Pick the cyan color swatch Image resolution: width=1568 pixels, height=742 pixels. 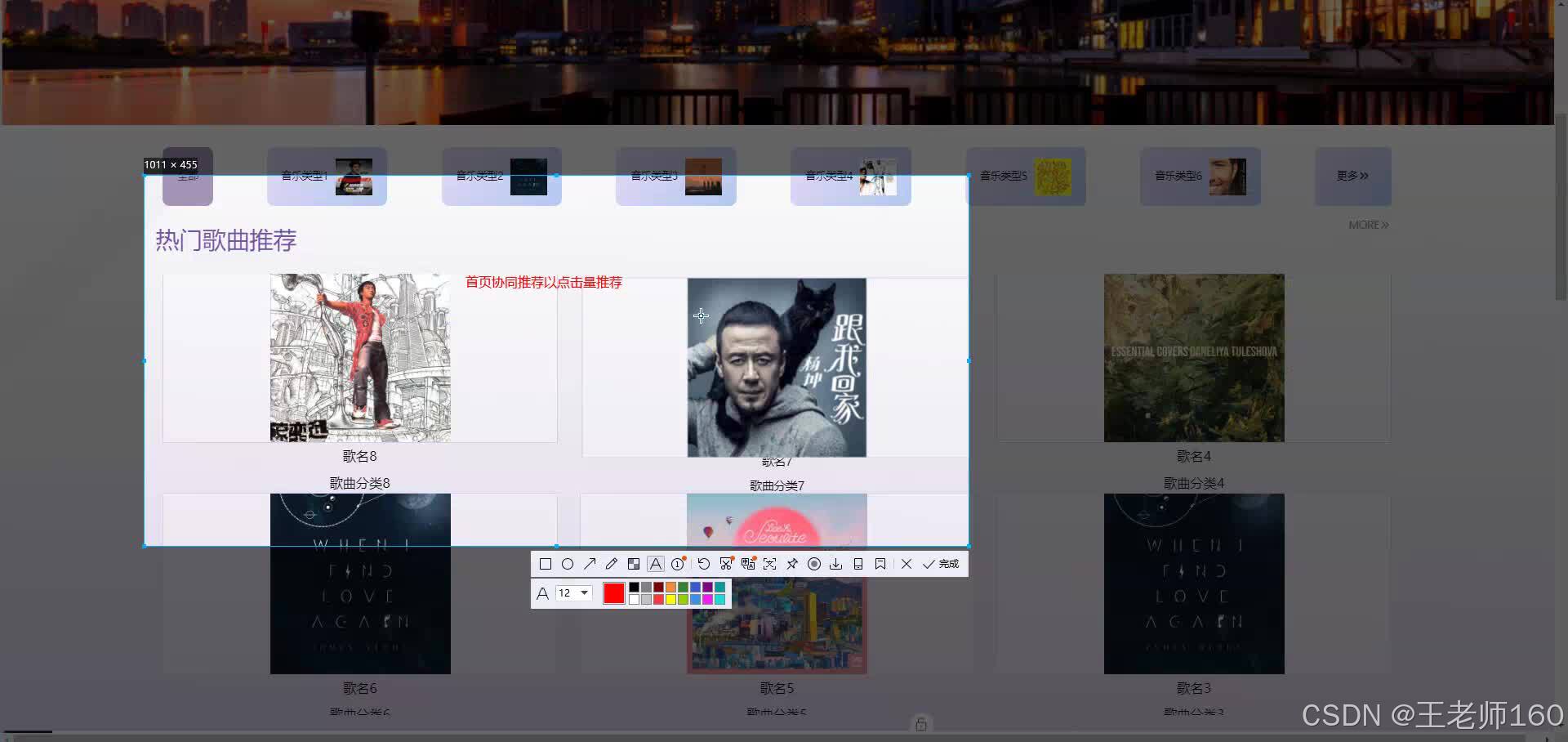coord(719,599)
